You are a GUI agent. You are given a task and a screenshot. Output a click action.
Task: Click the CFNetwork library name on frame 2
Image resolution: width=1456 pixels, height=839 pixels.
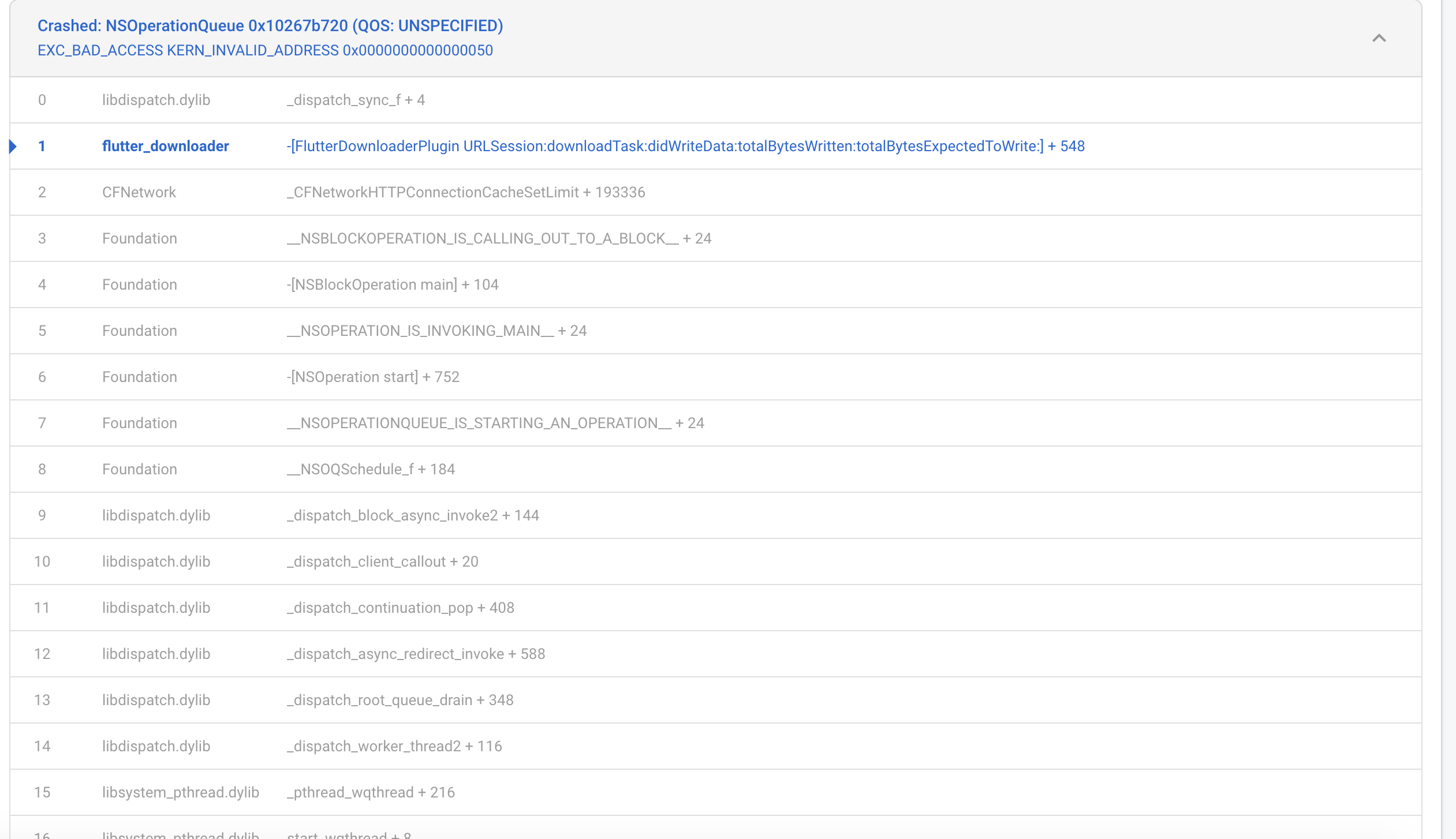(139, 192)
